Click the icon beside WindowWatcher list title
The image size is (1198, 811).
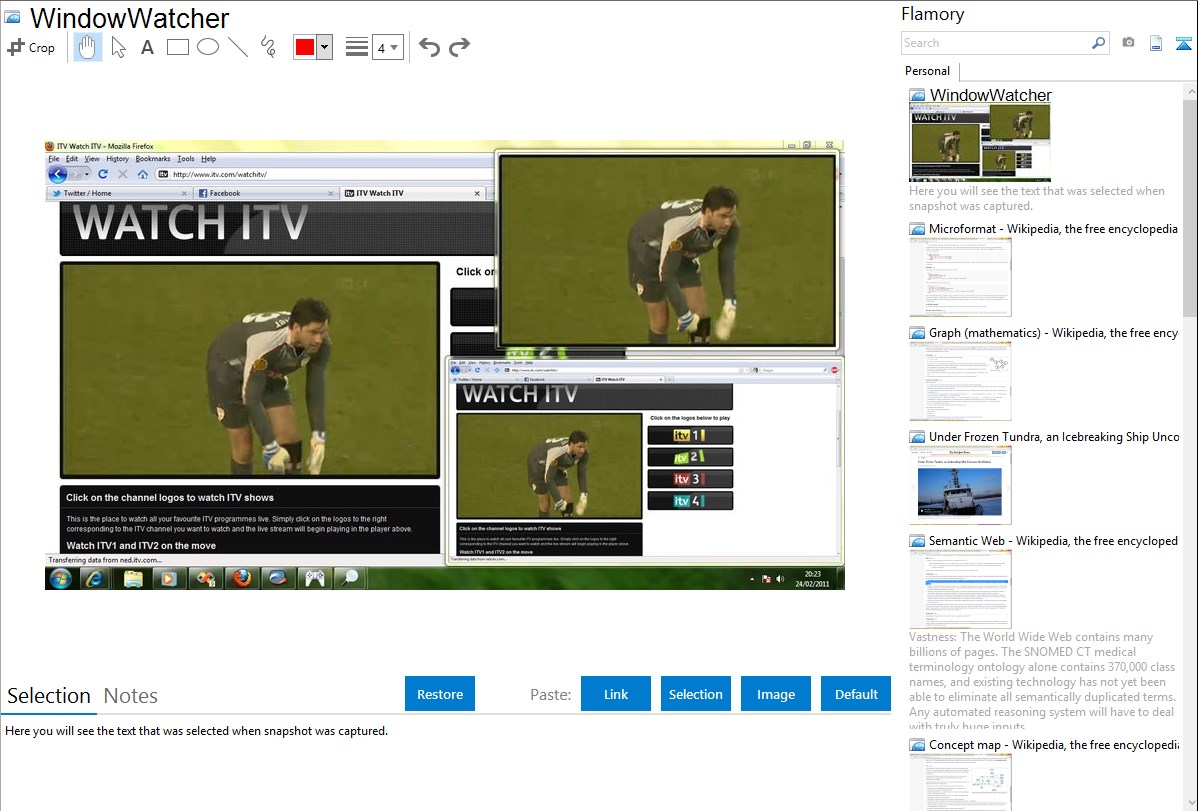coord(917,95)
